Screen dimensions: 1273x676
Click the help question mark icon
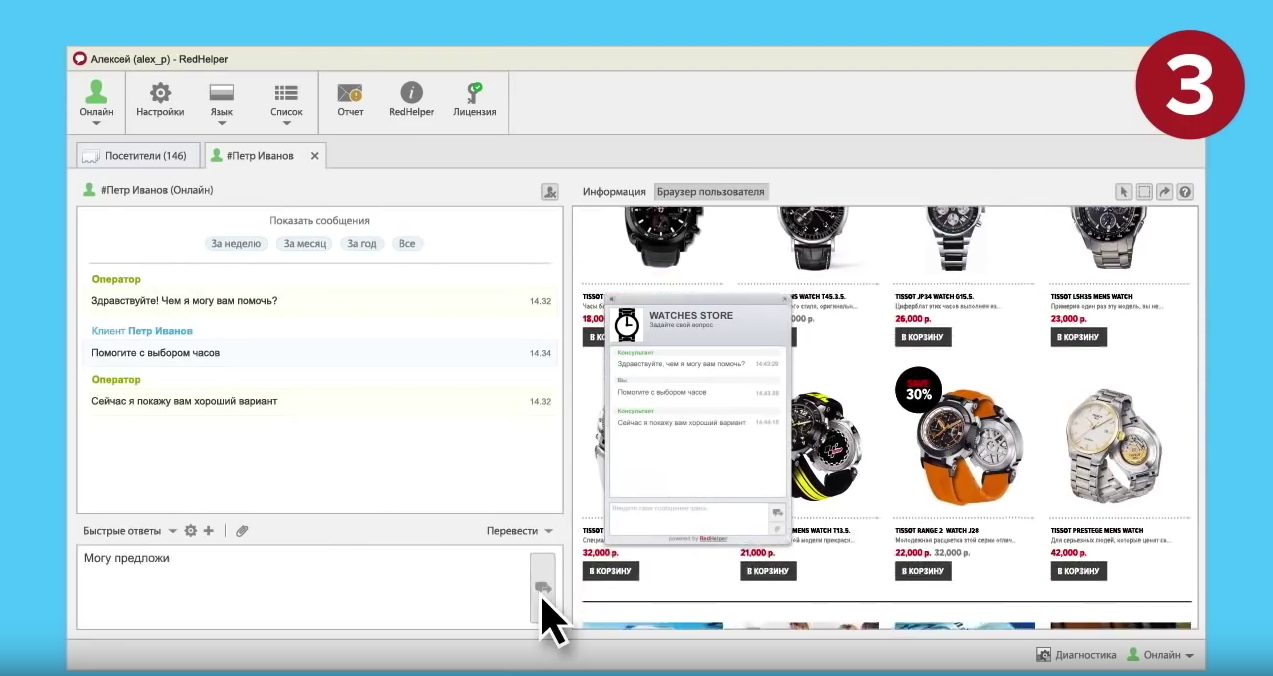click(x=1185, y=192)
